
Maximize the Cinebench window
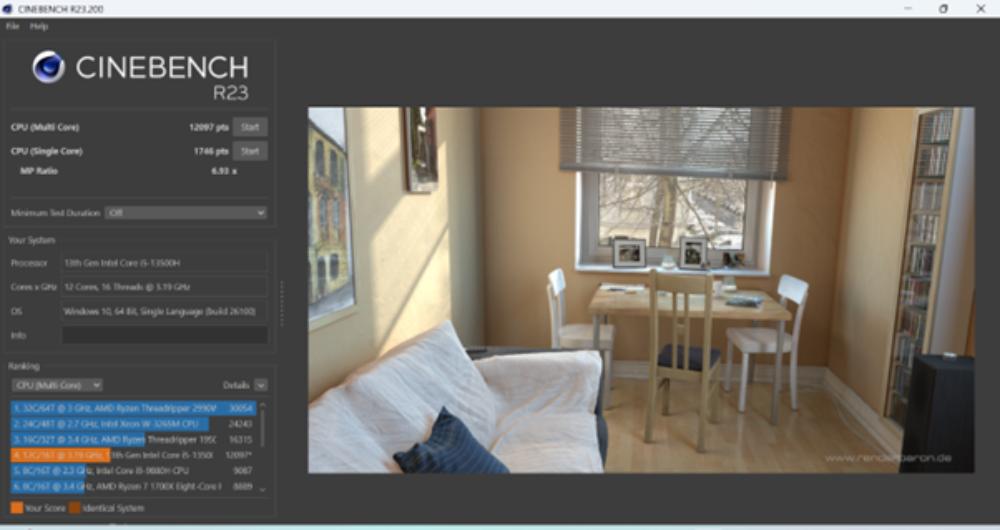click(x=943, y=9)
